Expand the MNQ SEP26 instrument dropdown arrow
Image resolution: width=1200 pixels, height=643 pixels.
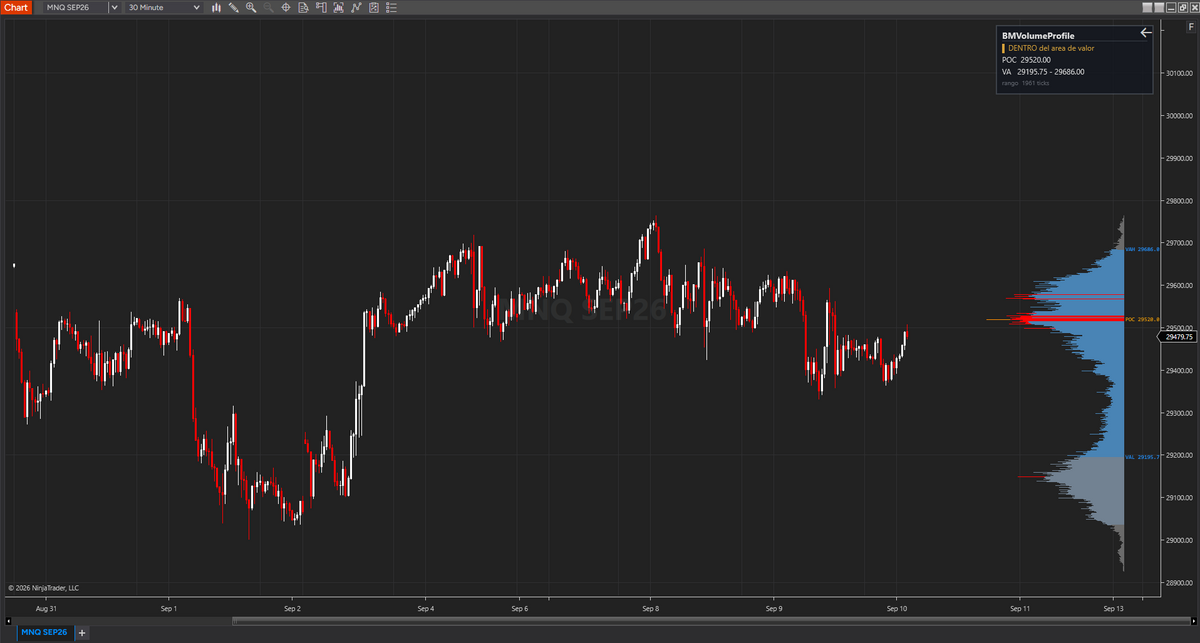(x=114, y=7)
